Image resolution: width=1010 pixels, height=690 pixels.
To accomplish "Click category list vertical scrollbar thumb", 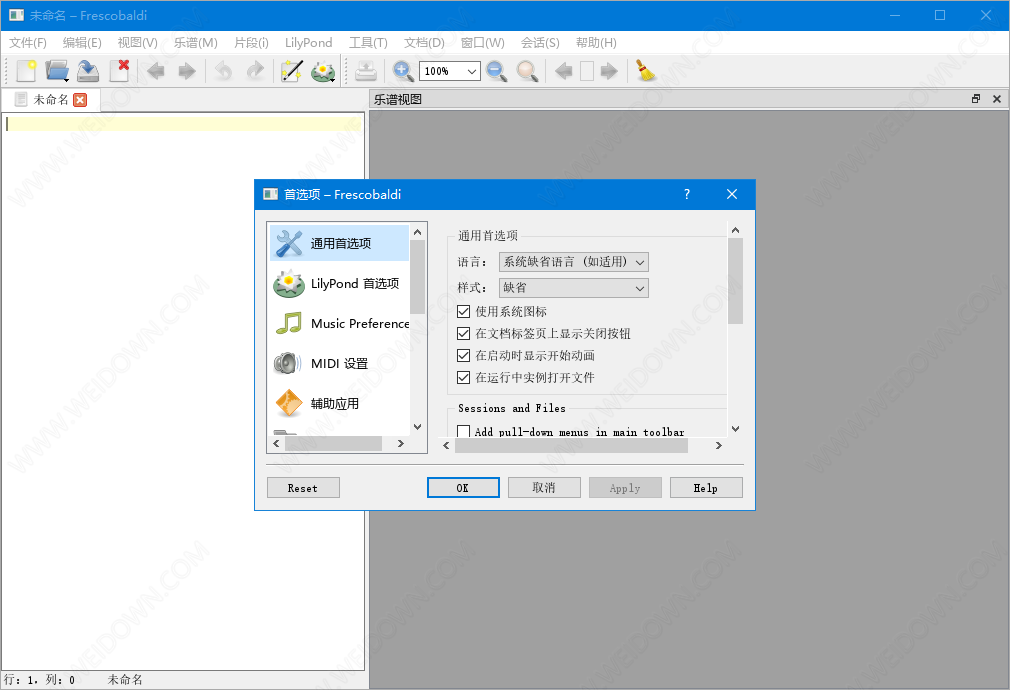I will [417, 277].
